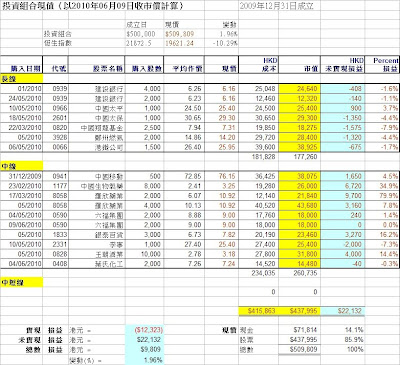Select the unrealized gain 9,700
400x365 pixels.
(x=353, y=196)
